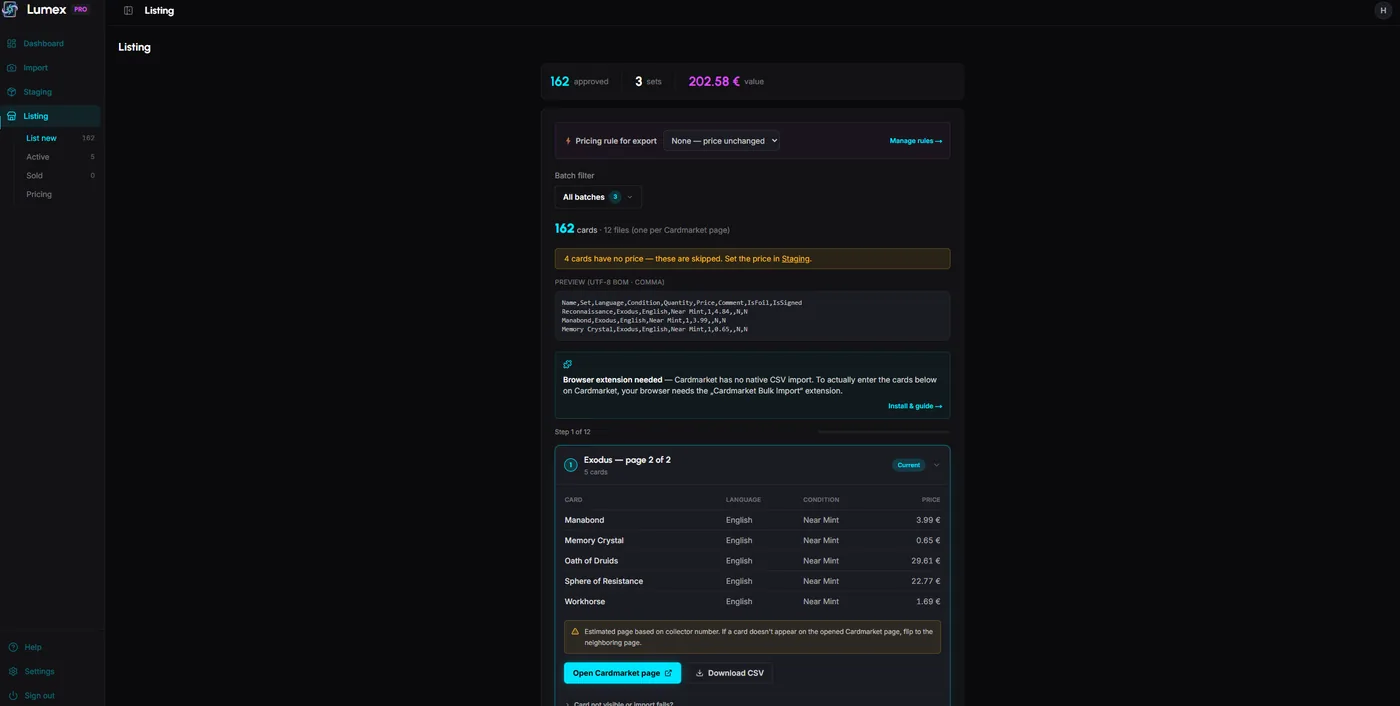Viewport: 1400px width, 706px height.
Task: Click the 22.77 € price cell
Action: [x=925, y=581]
